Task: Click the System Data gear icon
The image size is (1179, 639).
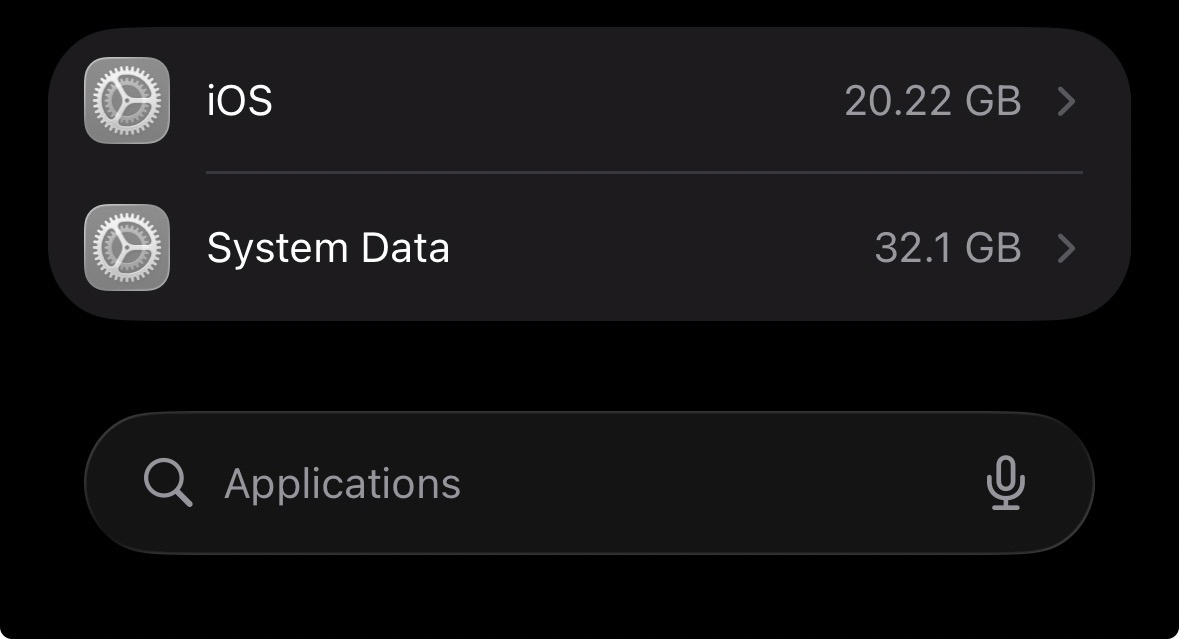Action: tap(127, 248)
